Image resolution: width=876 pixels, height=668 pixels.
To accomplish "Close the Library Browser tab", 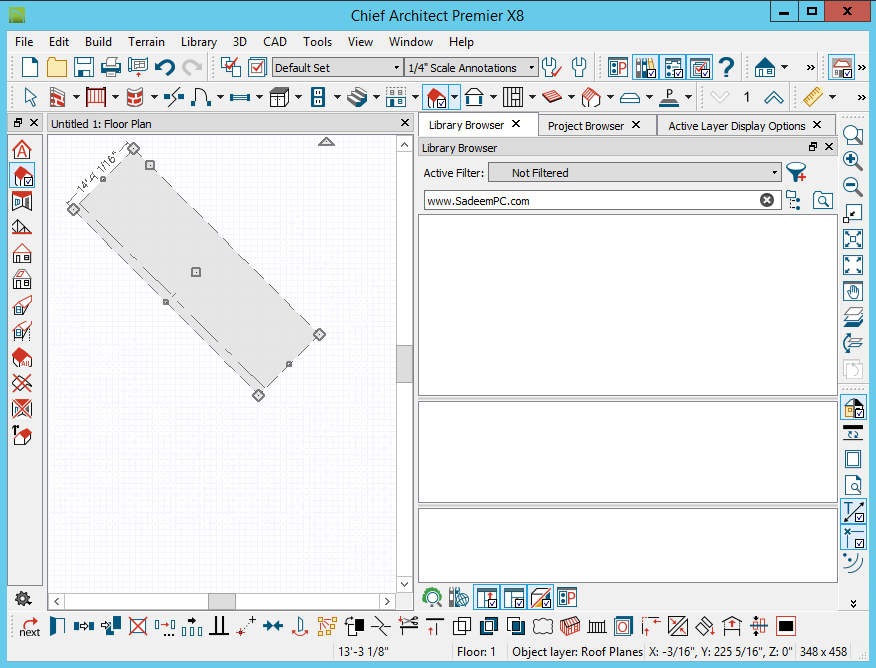I will 516,124.
